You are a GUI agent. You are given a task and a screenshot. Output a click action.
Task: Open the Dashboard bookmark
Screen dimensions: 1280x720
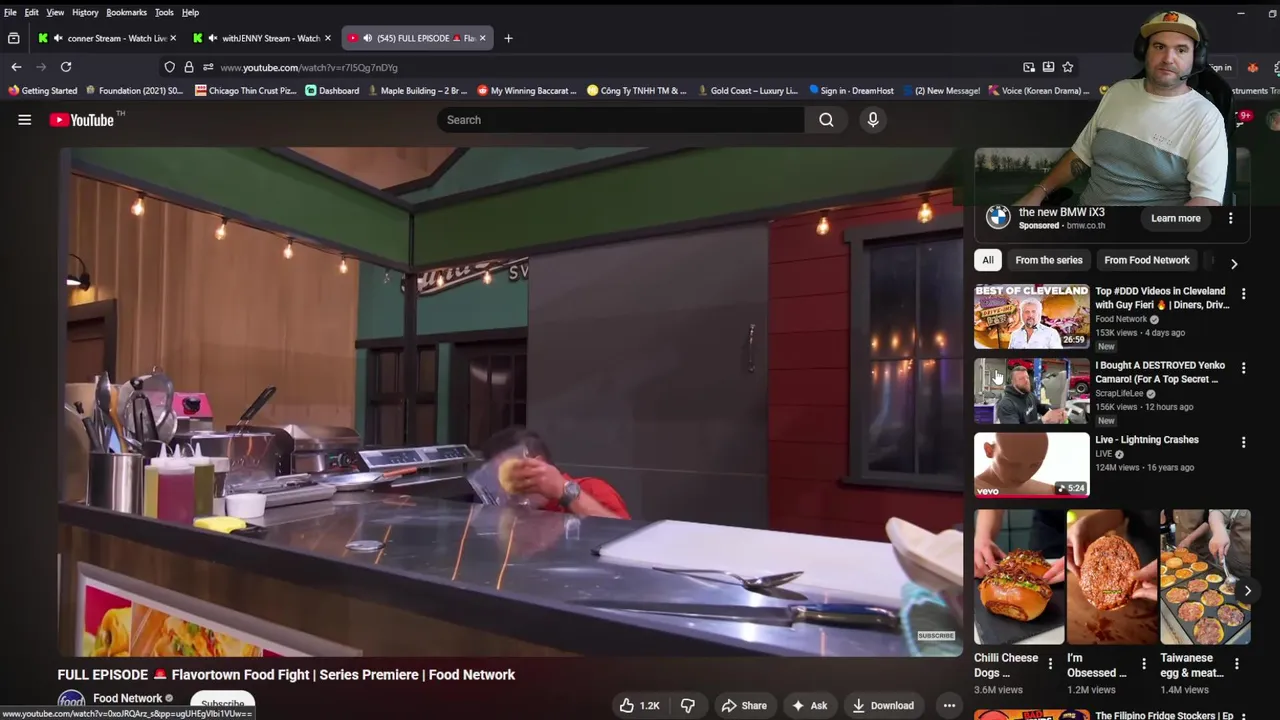(x=332, y=91)
